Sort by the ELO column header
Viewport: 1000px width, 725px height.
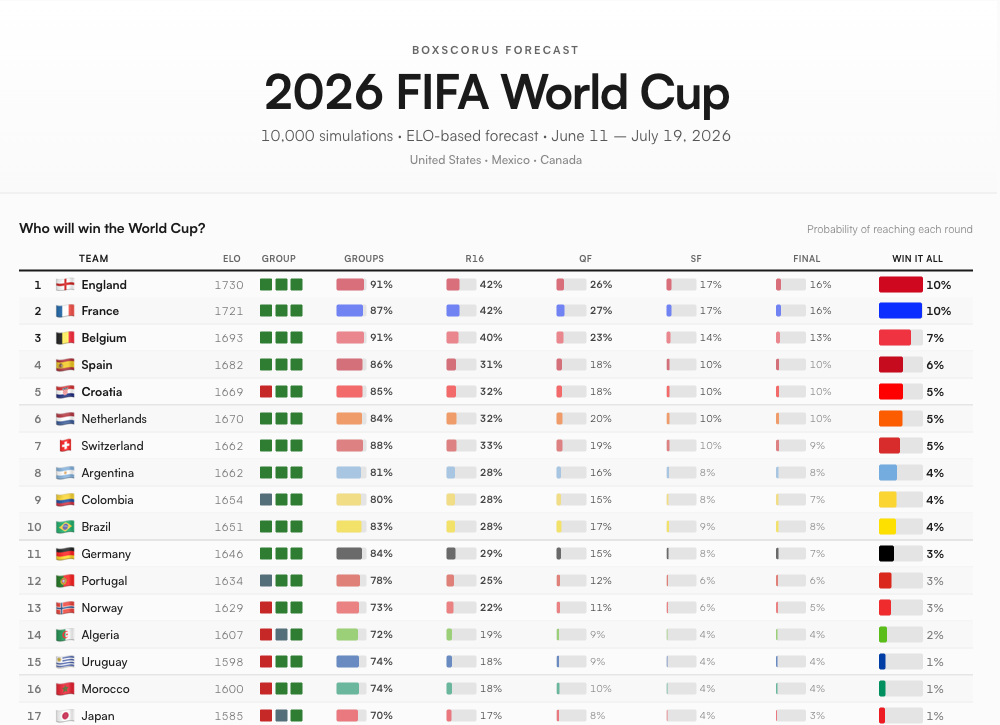click(232, 259)
